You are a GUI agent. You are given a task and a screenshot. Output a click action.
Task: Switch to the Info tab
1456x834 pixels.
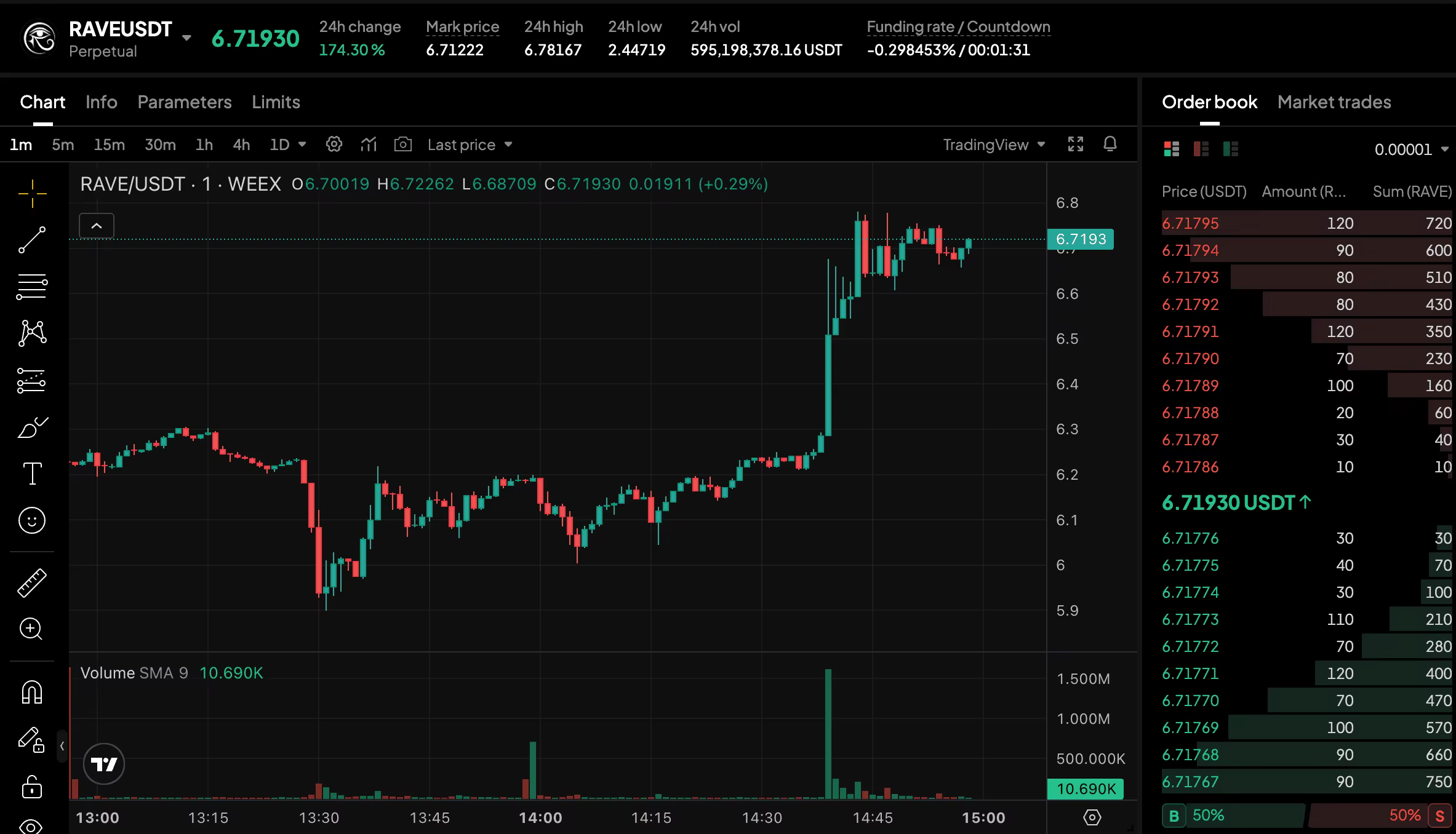coord(102,102)
